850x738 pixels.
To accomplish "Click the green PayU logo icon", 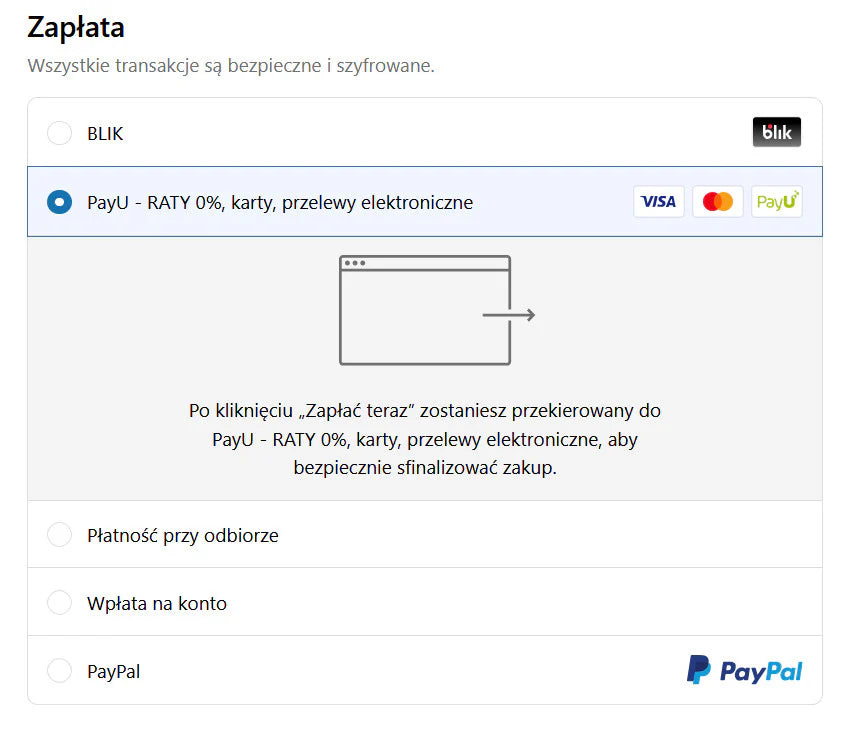I will click(x=777, y=202).
